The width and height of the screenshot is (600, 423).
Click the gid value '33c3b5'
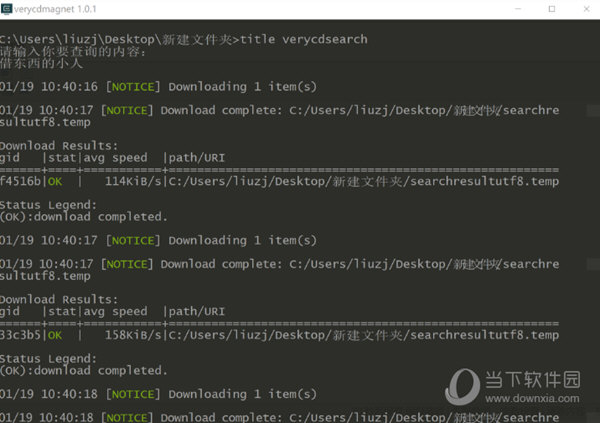tap(20, 335)
